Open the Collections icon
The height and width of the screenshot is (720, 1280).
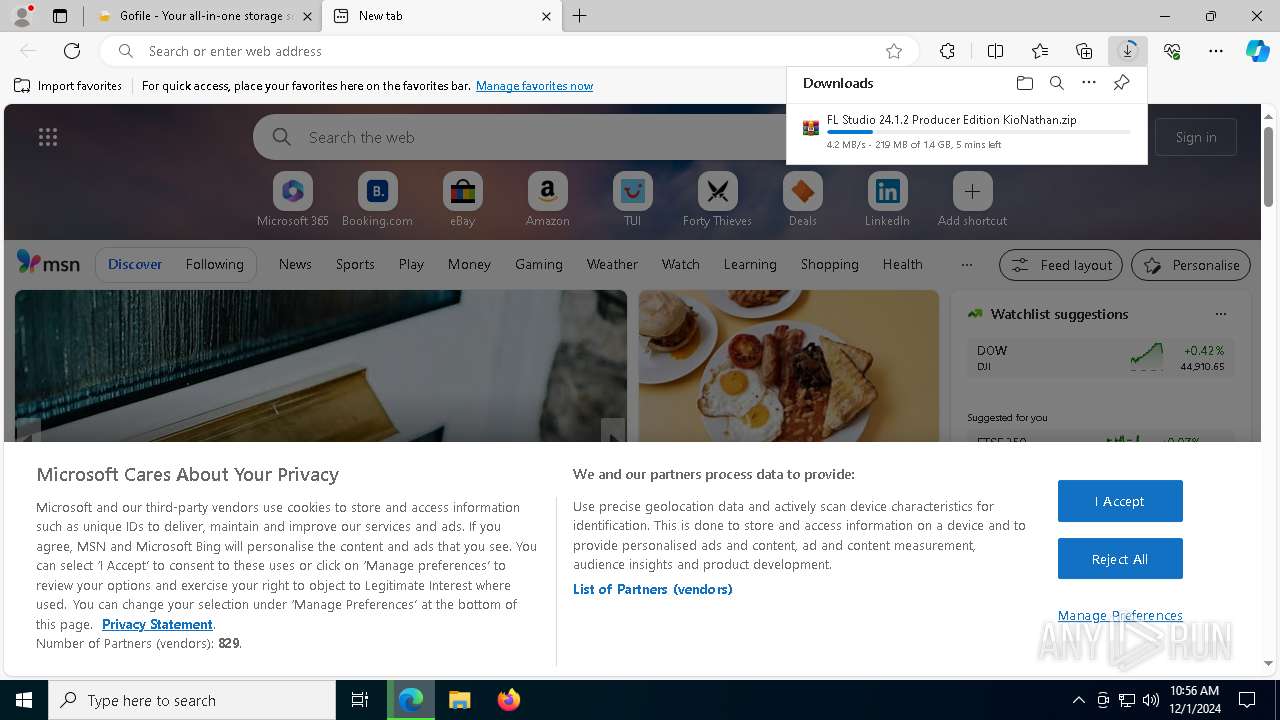coord(1084,51)
